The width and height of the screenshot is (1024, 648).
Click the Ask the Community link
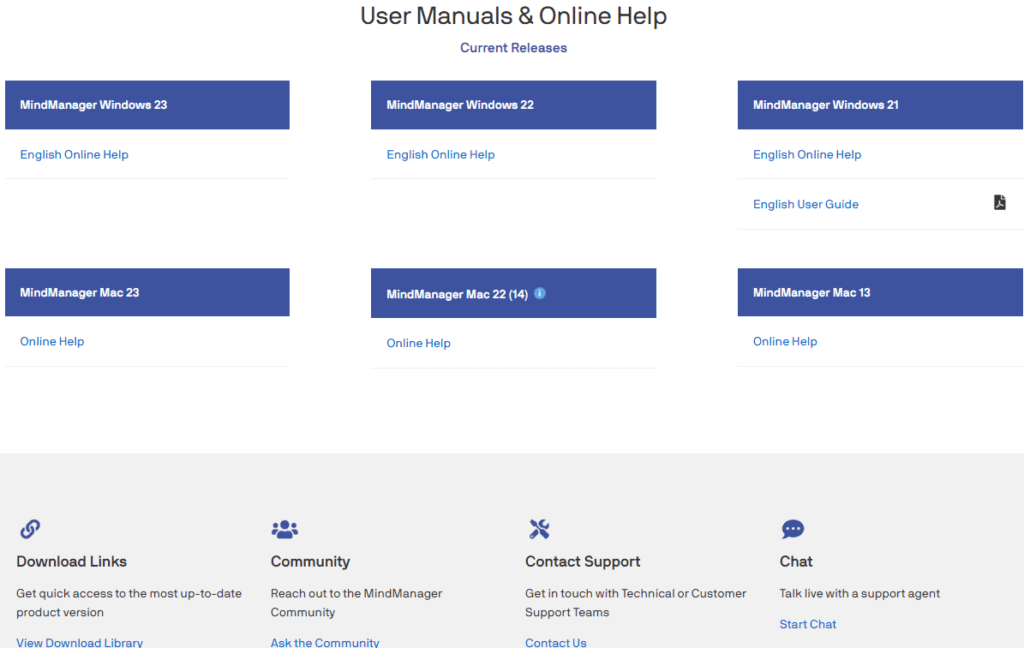tap(325, 642)
